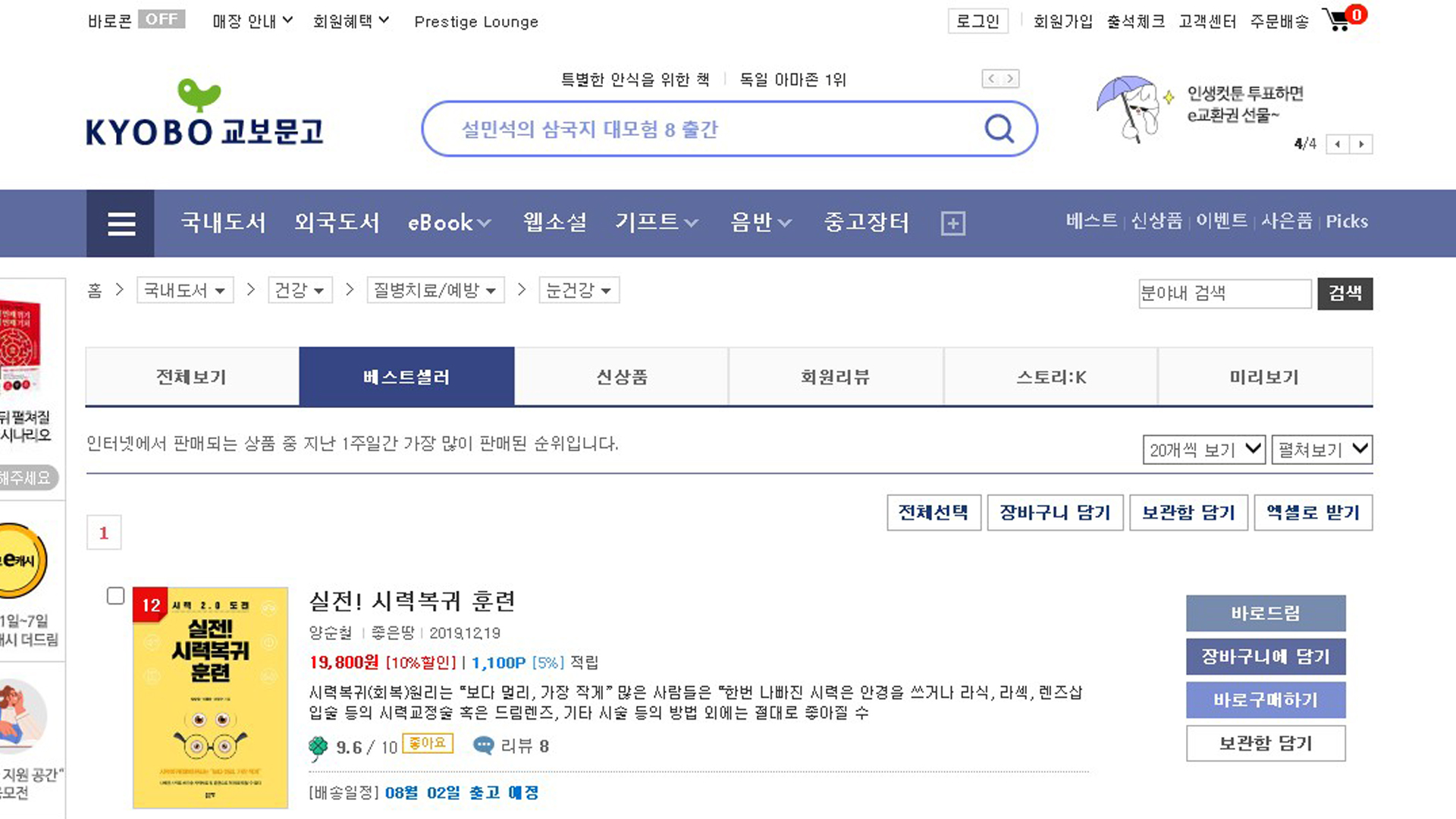Click the 분야내 검색 input field
The height and width of the screenshot is (819, 1456).
1224,293
